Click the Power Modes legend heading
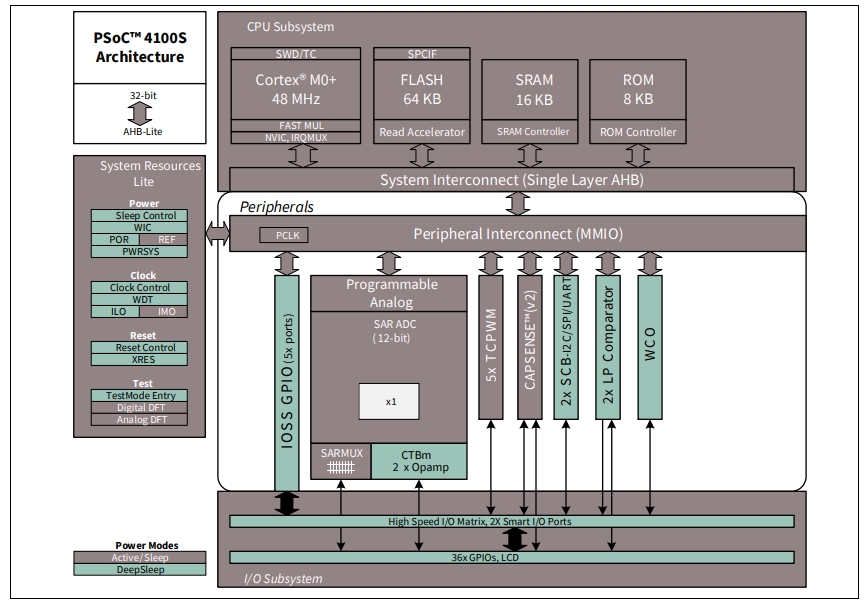Image resolution: width=867 pixels, height=604 pixels. pos(147,545)
